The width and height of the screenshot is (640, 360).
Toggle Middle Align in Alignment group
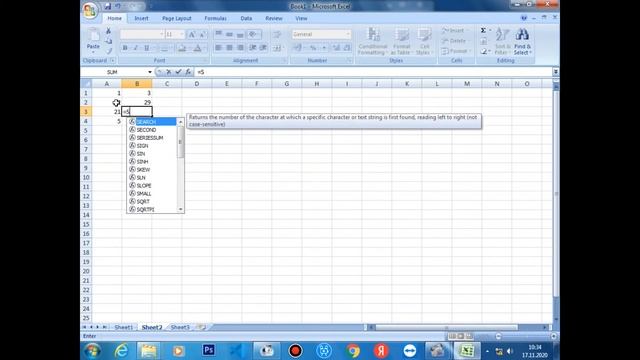[229, 34]
